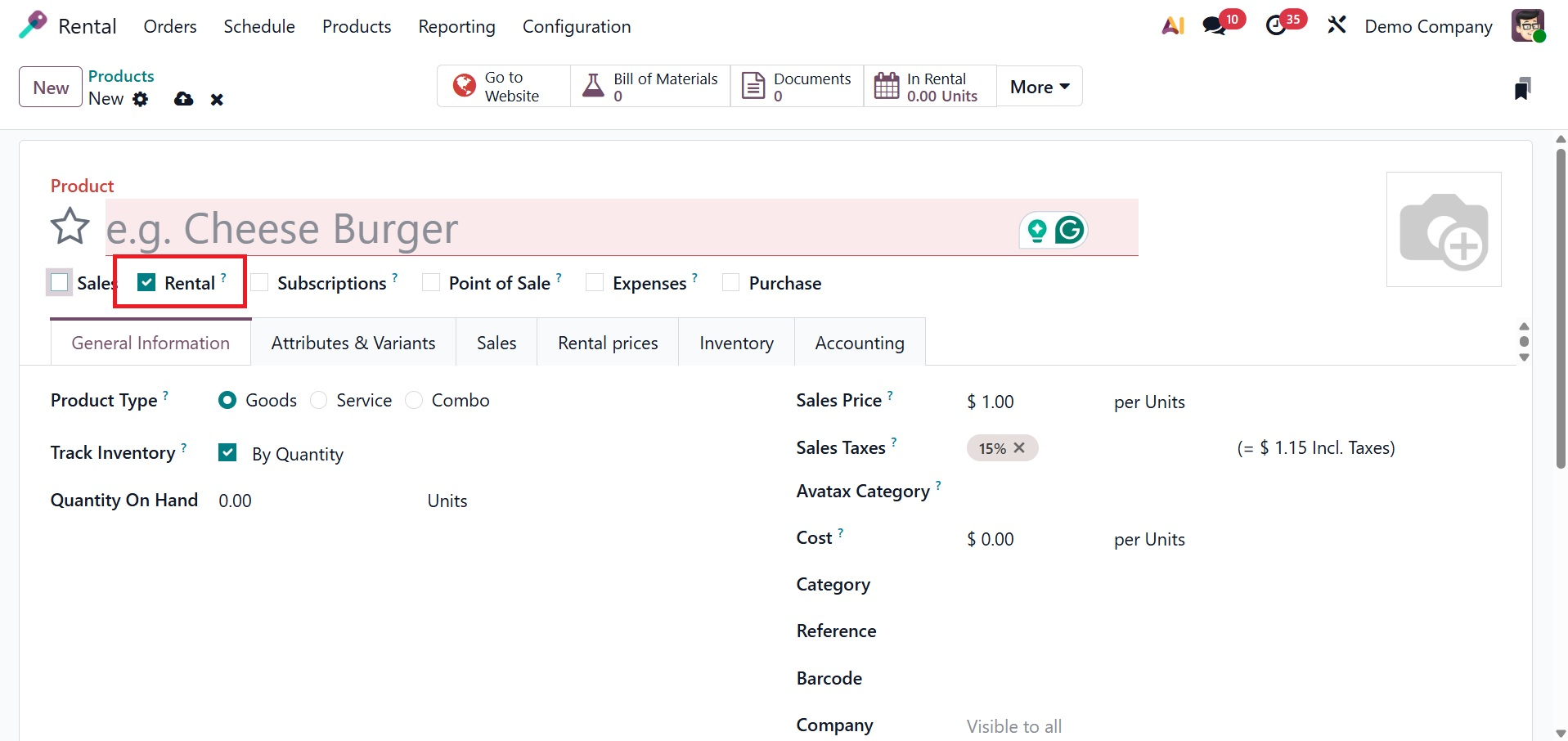The width and height of the screenshot is (1568, 741).
Task: Open the wrench and screwdriver debug tools icon
Action: pos(1337,26)
